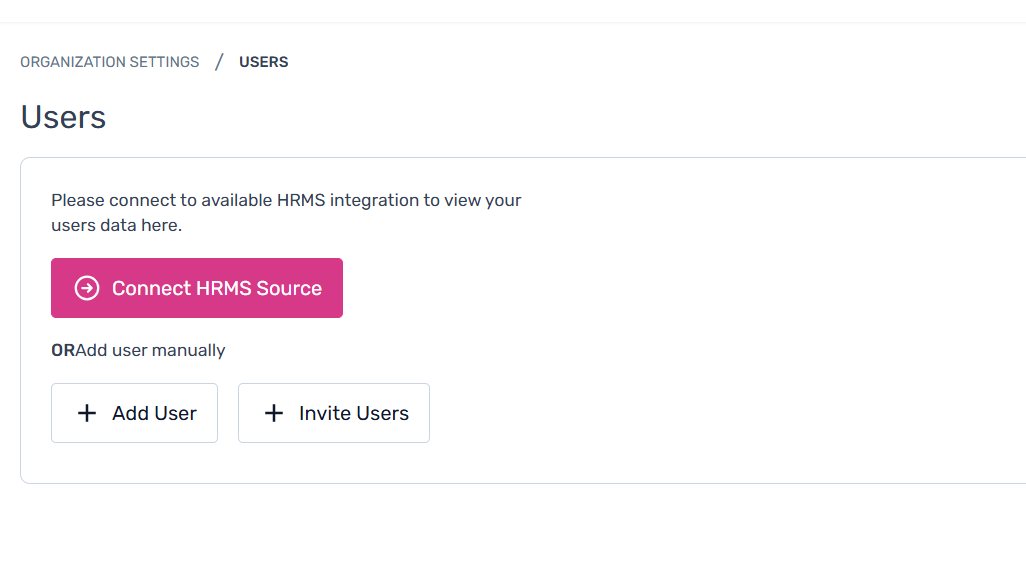1026x570 pixels.
Task: Click the 'Connect HRMS Source' label text
Action: coord(217,288)
